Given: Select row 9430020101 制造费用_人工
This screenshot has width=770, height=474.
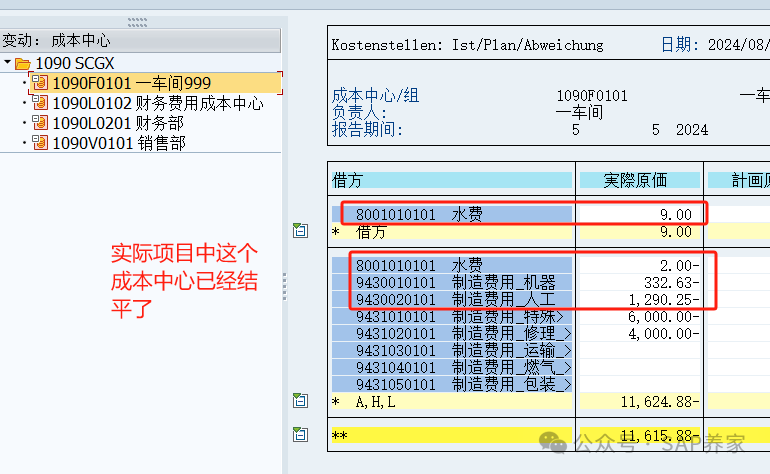Looking at the screenshot, I should pyautogui.click(x=452, y=299).
